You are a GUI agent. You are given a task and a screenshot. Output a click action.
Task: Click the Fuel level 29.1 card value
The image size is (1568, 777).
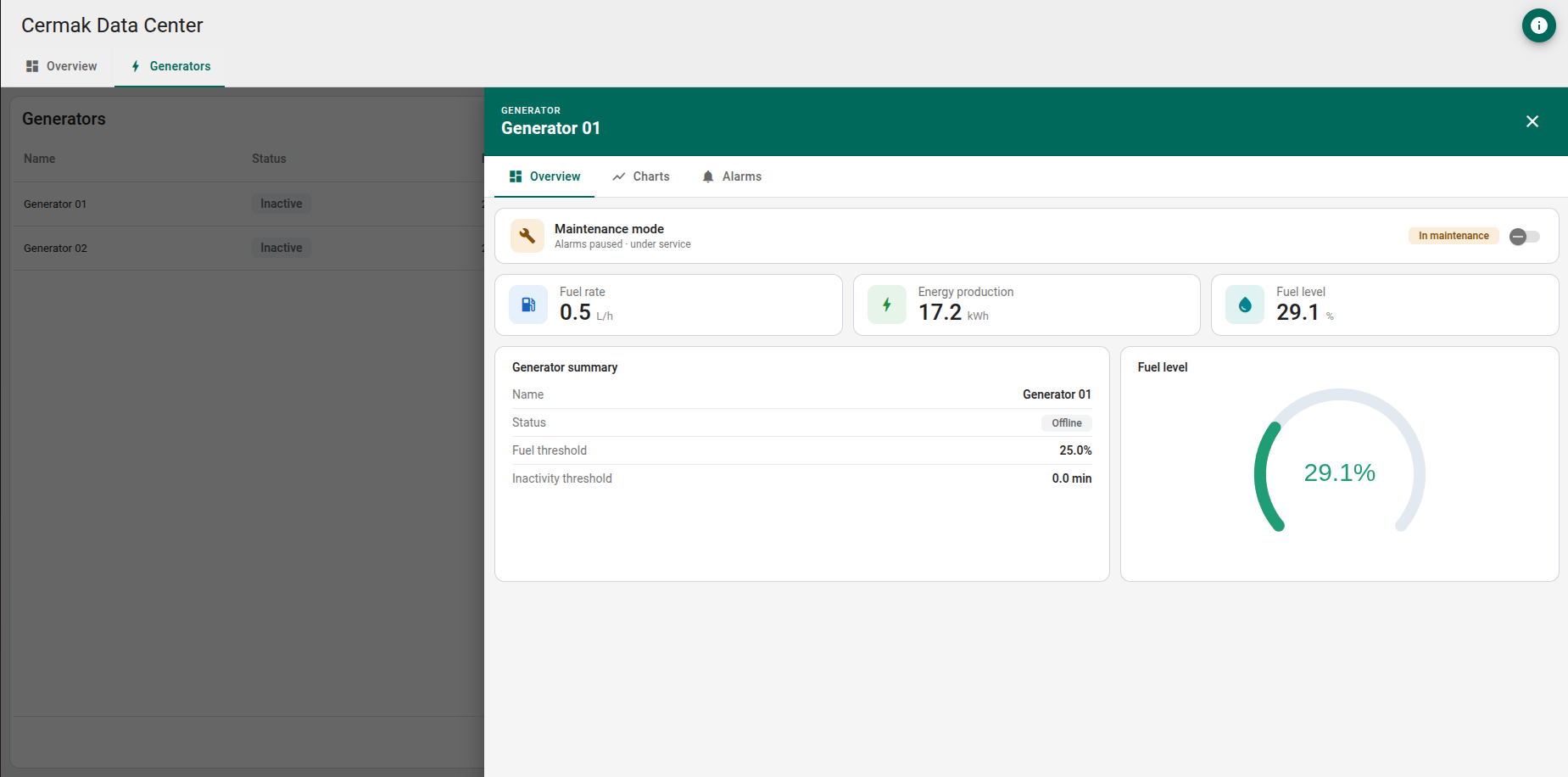click(x=1297, y=312)
